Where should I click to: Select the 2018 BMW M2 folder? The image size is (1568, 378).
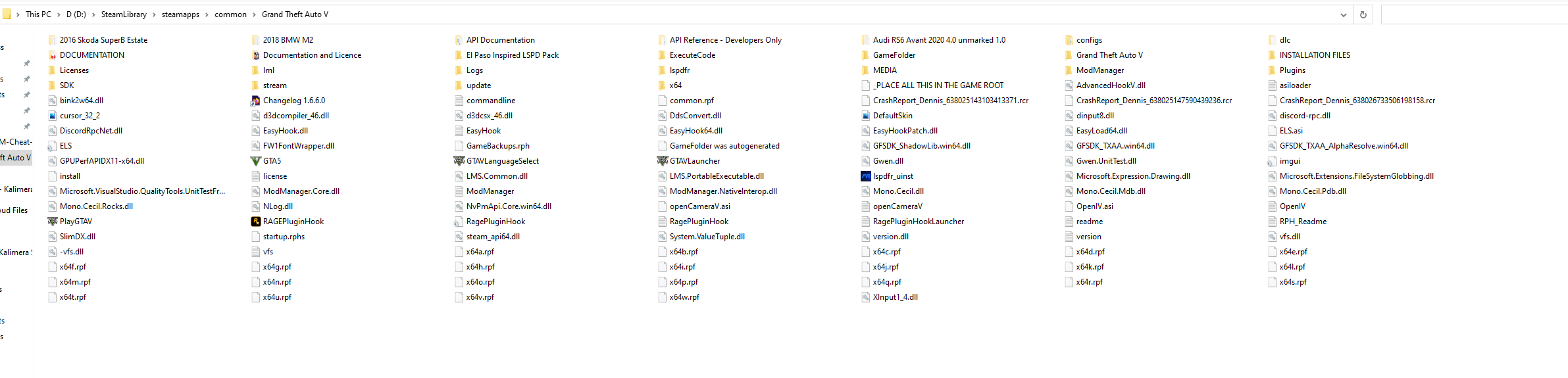282,40
